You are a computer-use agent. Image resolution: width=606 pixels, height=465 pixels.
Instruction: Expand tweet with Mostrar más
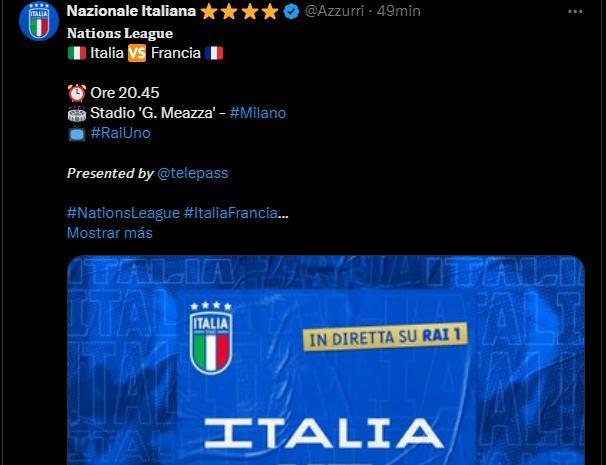point(110,233)
